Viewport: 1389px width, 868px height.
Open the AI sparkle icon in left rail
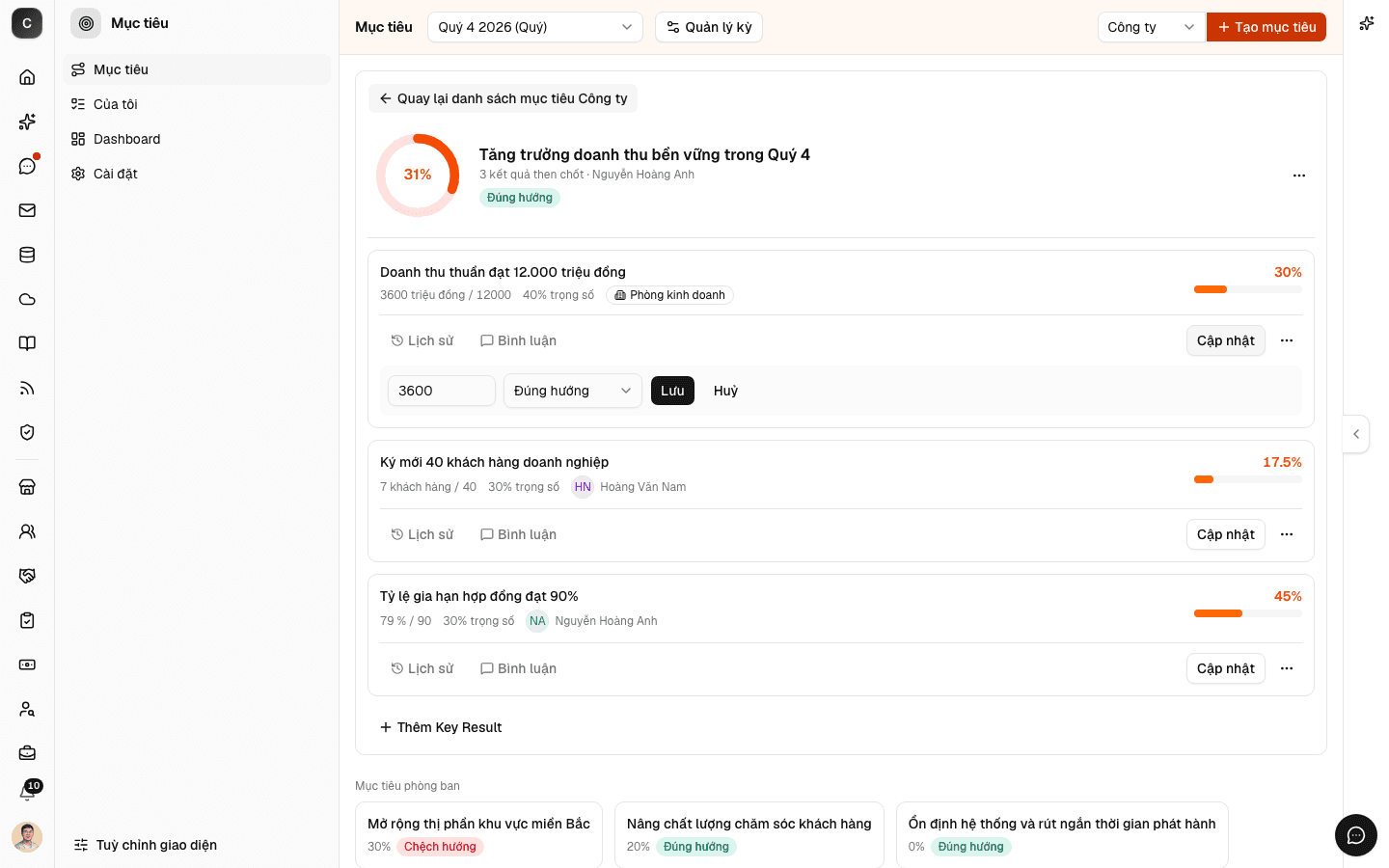[x=27, y=122]
